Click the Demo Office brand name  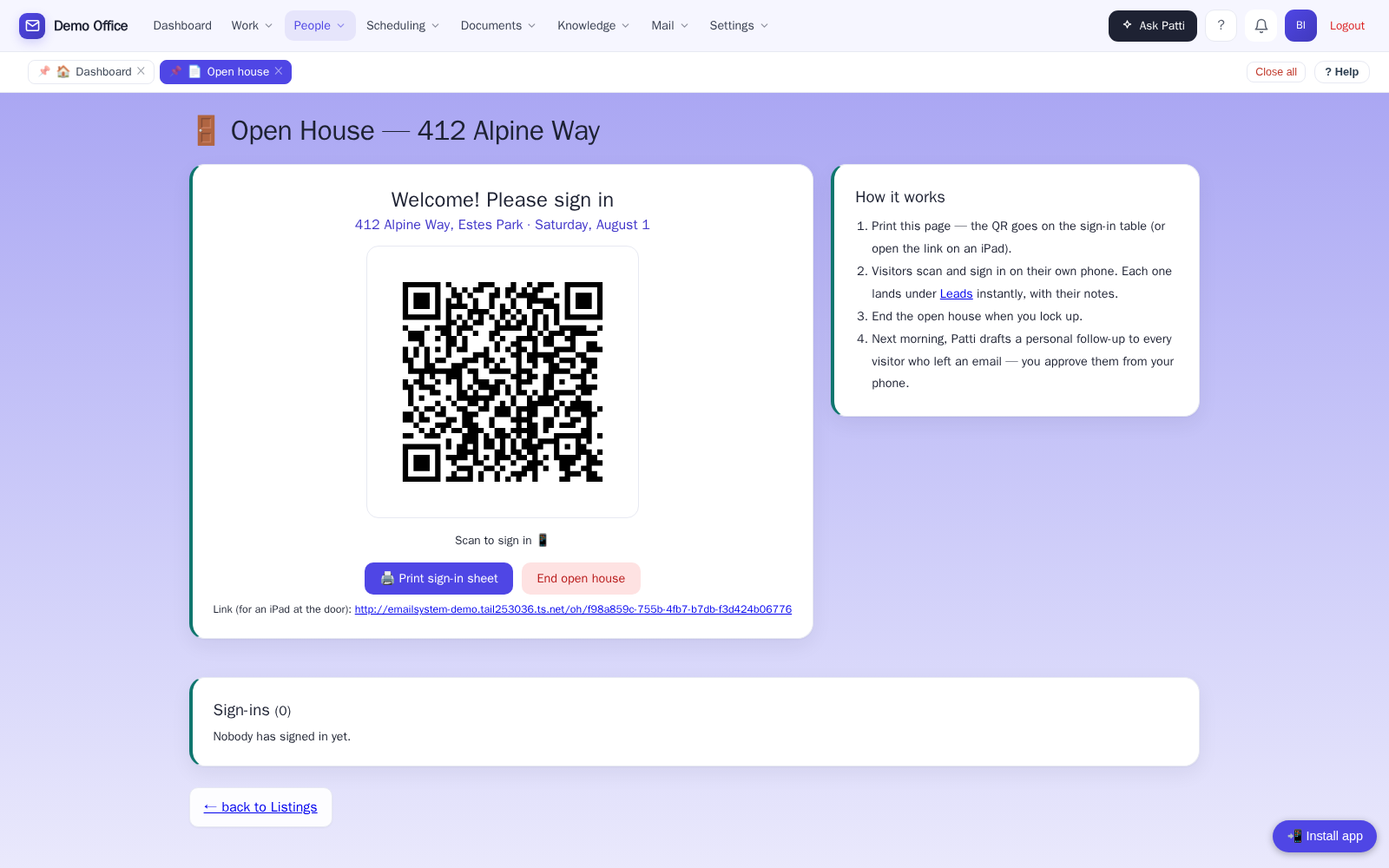pyautogui.click(x=90, y=26)
